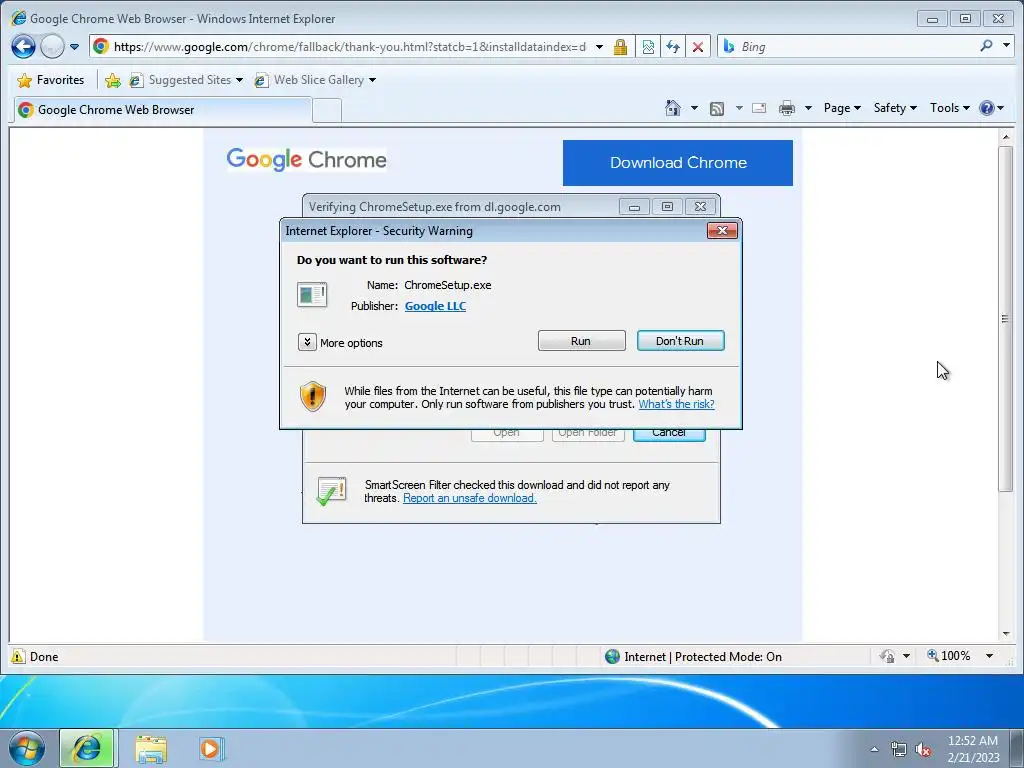Image resolution: width=1024 pixels, height=768 pixels.
Task: Click the Download Chrome button
Action: click(x=678, y=163)
